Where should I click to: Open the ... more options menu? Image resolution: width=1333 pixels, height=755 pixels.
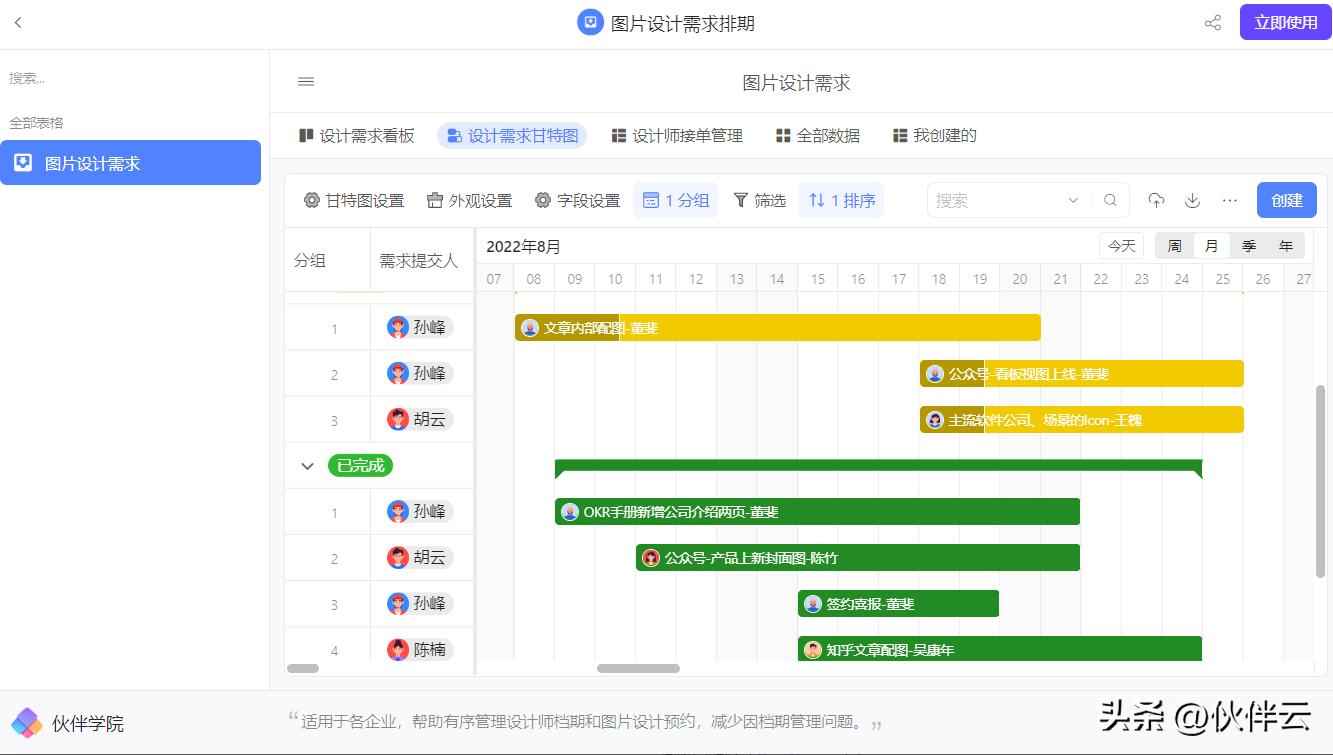(1229, 200)
